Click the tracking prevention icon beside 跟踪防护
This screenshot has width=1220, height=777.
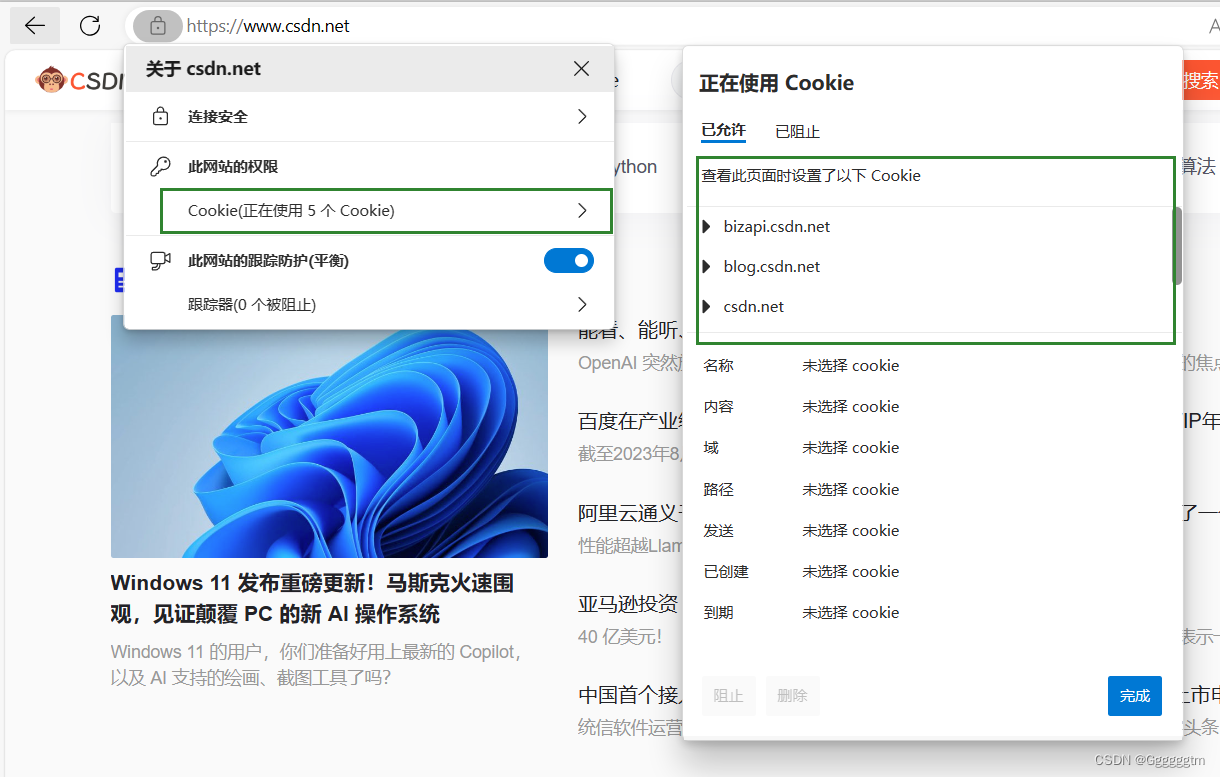click(x=160, y=261)
